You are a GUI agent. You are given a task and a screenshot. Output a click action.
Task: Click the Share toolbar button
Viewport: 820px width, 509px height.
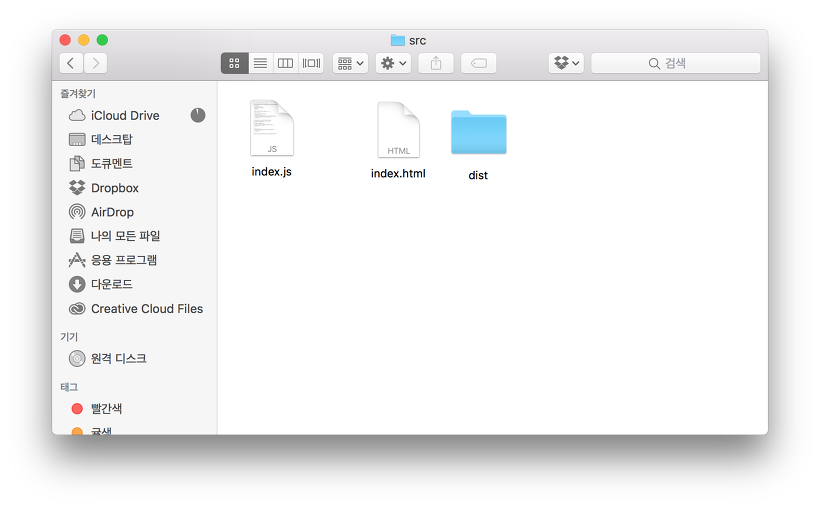click(x=436, y=63)
